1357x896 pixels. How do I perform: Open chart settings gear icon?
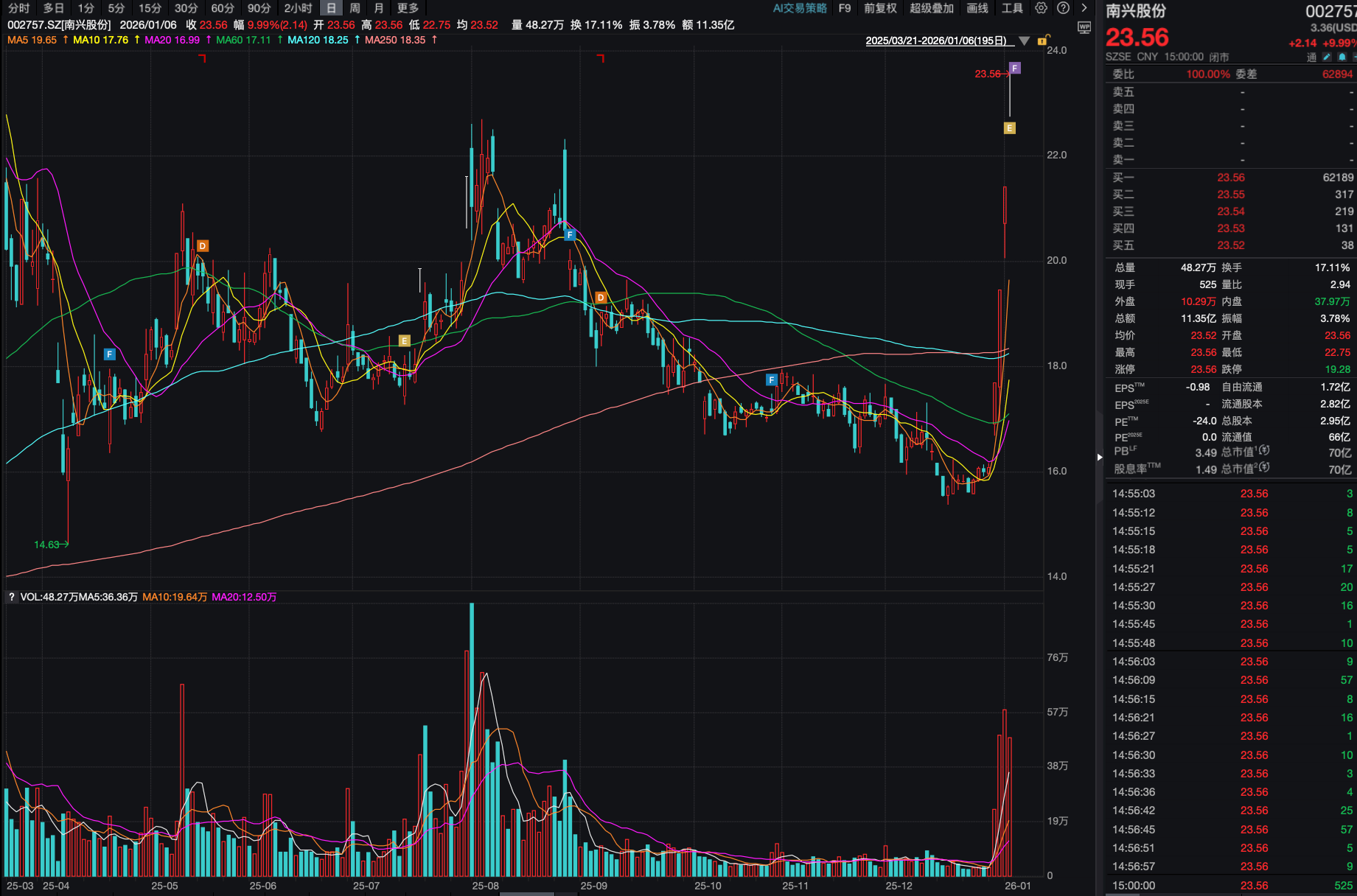pos(1041,8)
